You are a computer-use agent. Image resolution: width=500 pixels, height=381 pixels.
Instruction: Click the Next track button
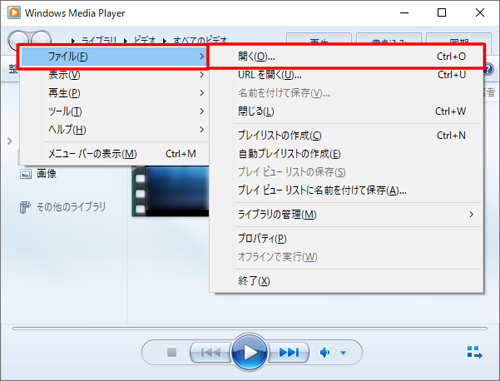click(x=289, y=352)
